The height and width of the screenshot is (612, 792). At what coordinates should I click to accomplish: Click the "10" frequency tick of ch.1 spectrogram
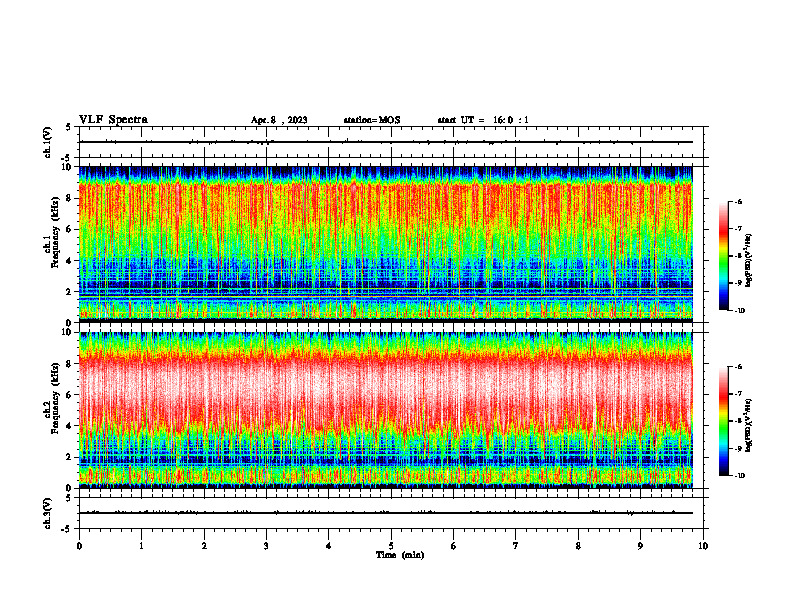(68, 167)
